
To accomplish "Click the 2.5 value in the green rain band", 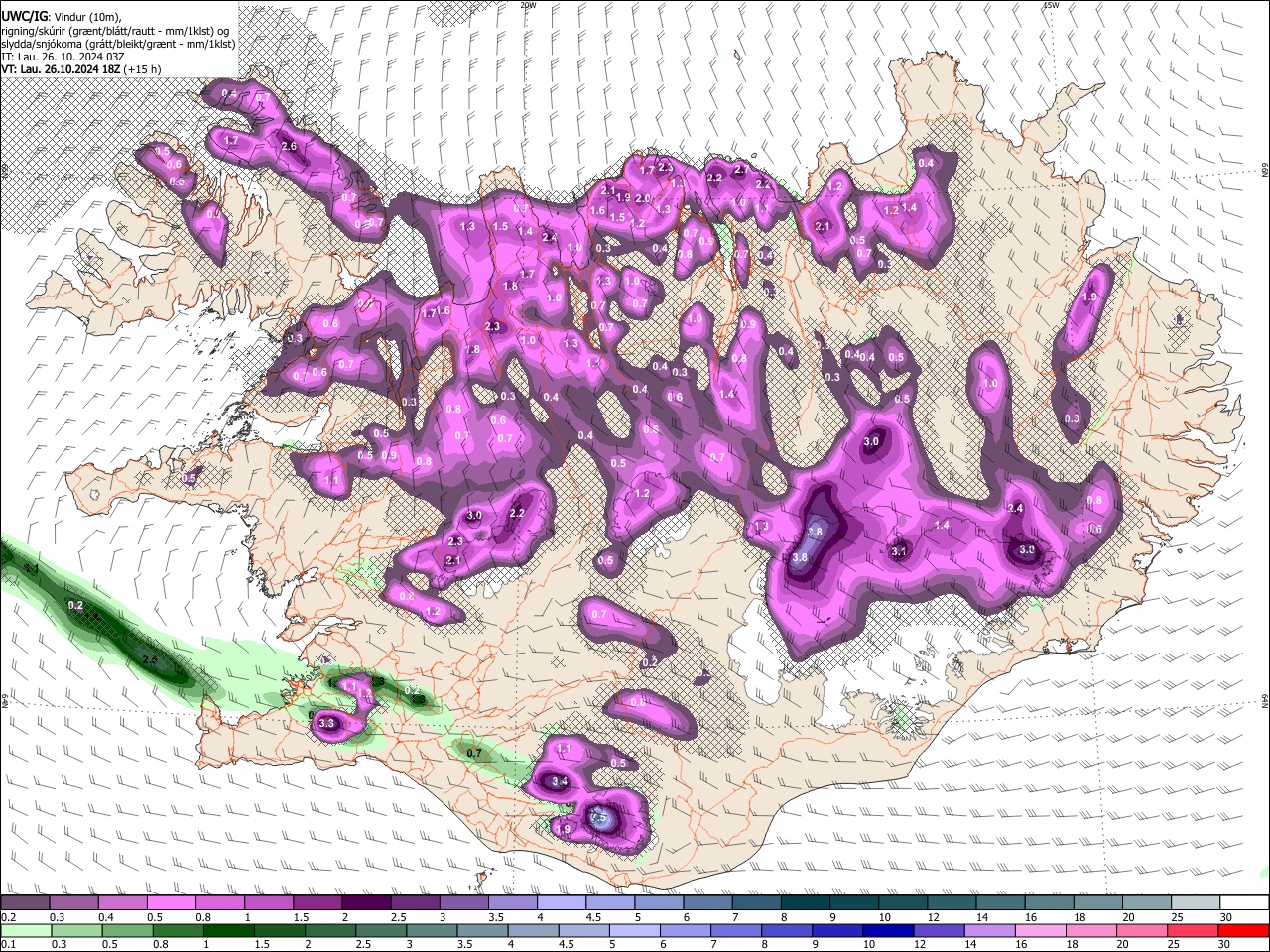I will click(x=150, y=659).
